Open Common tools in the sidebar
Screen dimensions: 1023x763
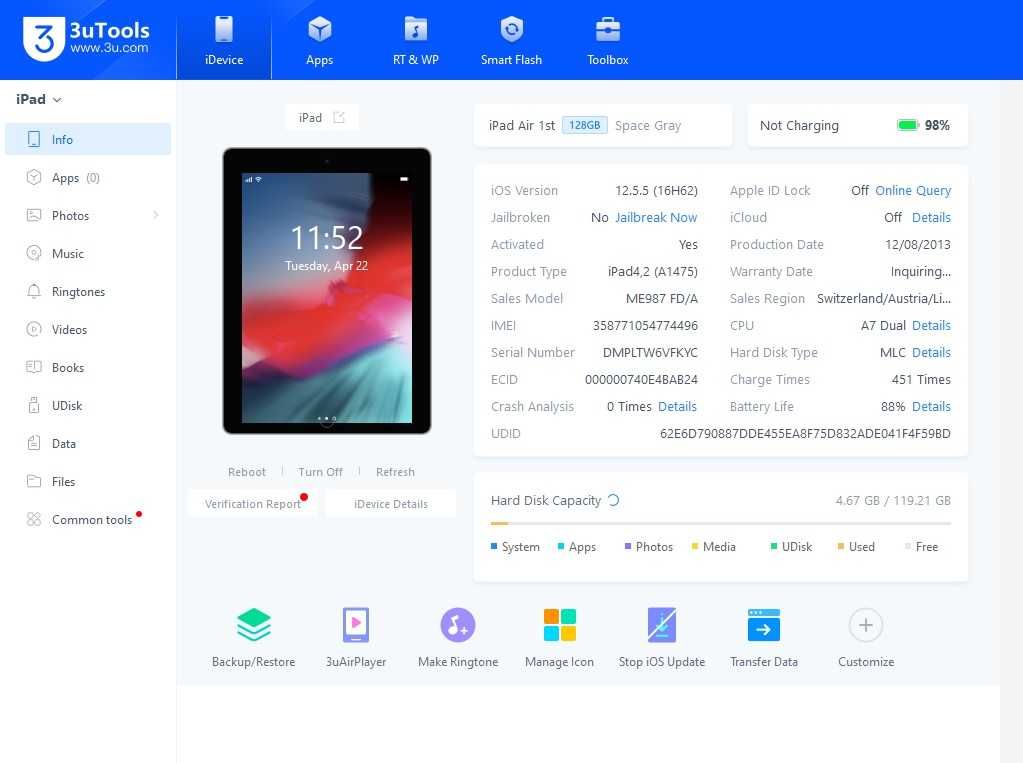coord(88,520)
